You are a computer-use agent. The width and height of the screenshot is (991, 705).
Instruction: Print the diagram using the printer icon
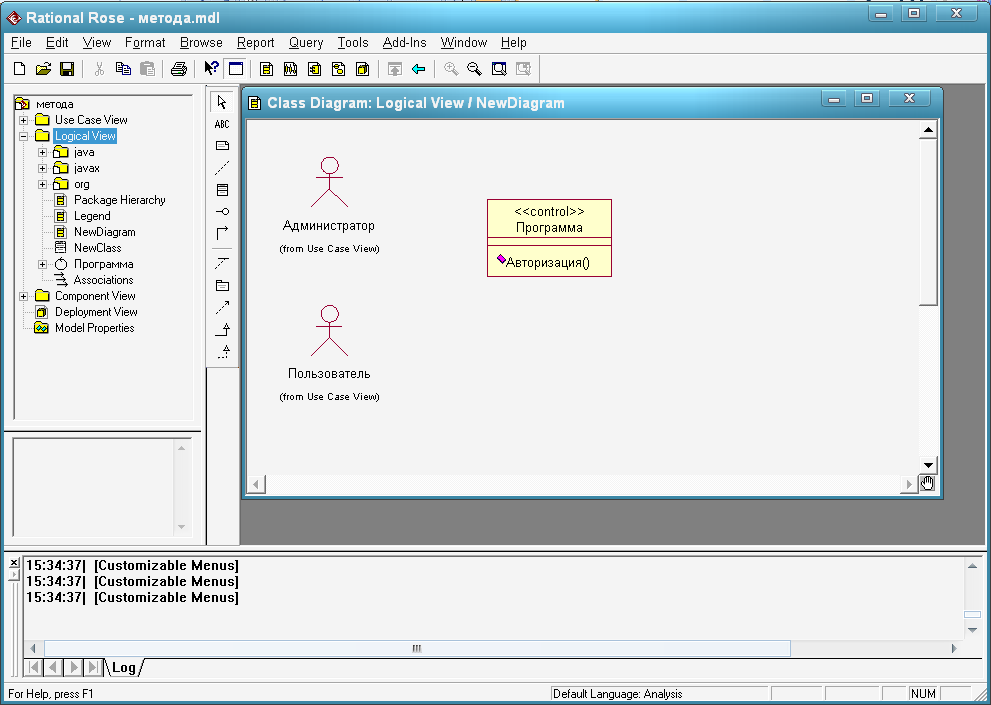tap(179, 69)
